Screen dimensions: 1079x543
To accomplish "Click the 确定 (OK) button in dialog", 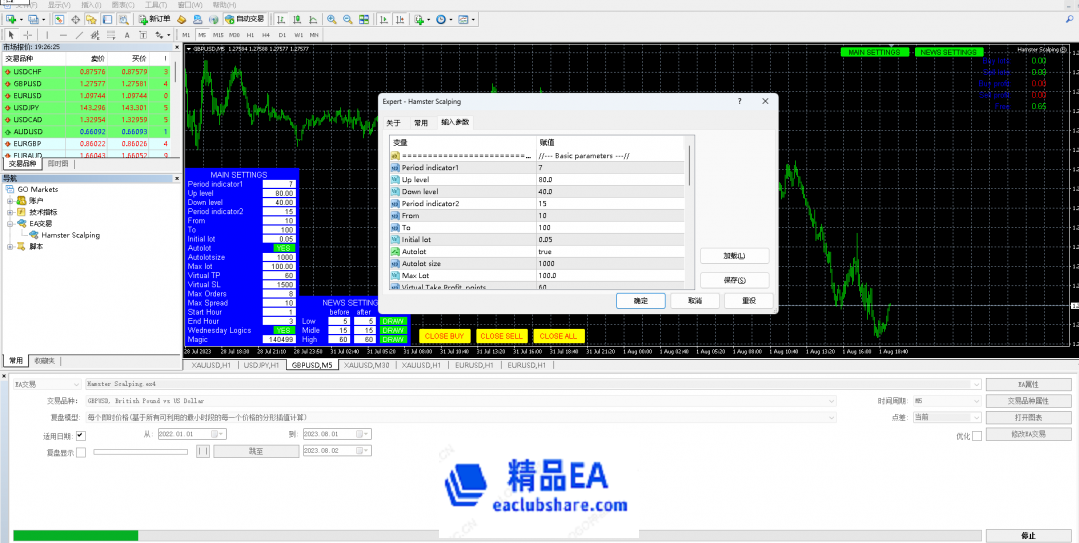I will click(x=641, y=301).
